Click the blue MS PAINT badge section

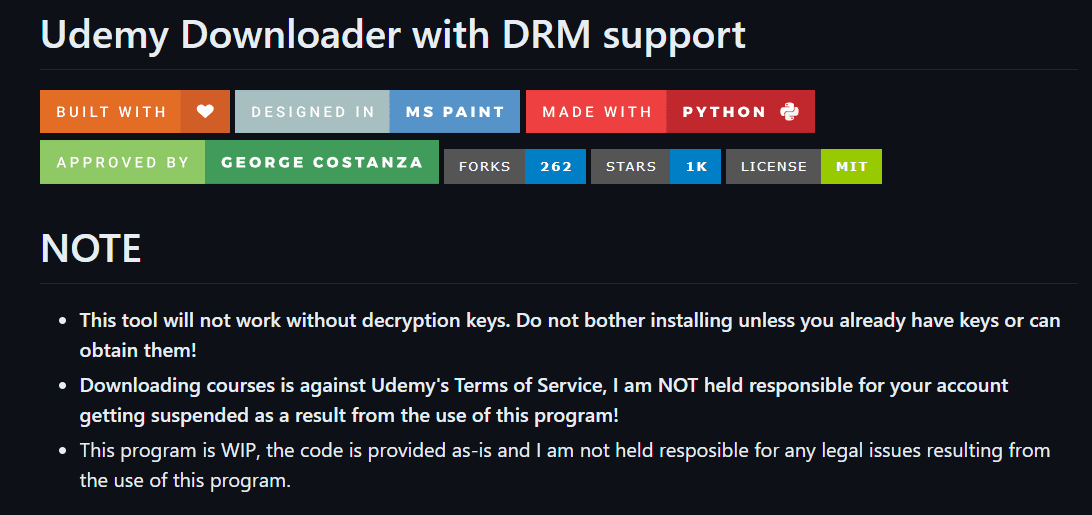(x=455, y=112)
